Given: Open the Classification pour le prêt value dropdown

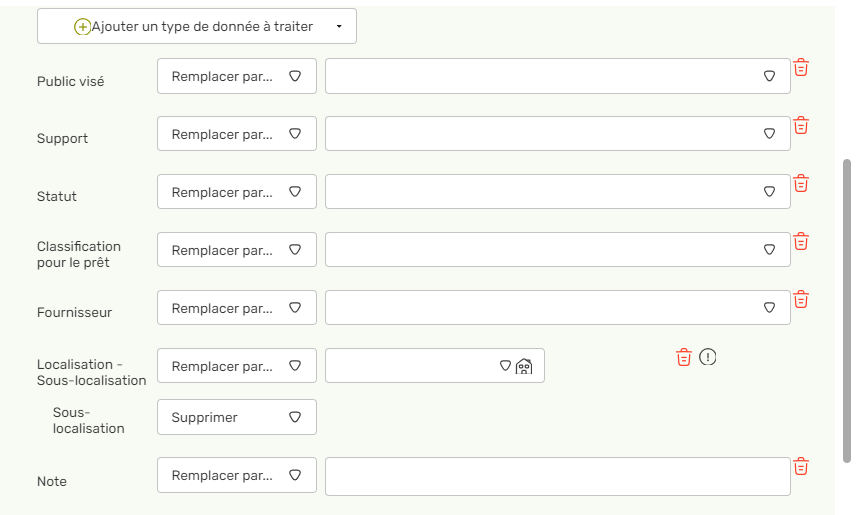Looking at the screenshot, I should [x=558, y=250].
